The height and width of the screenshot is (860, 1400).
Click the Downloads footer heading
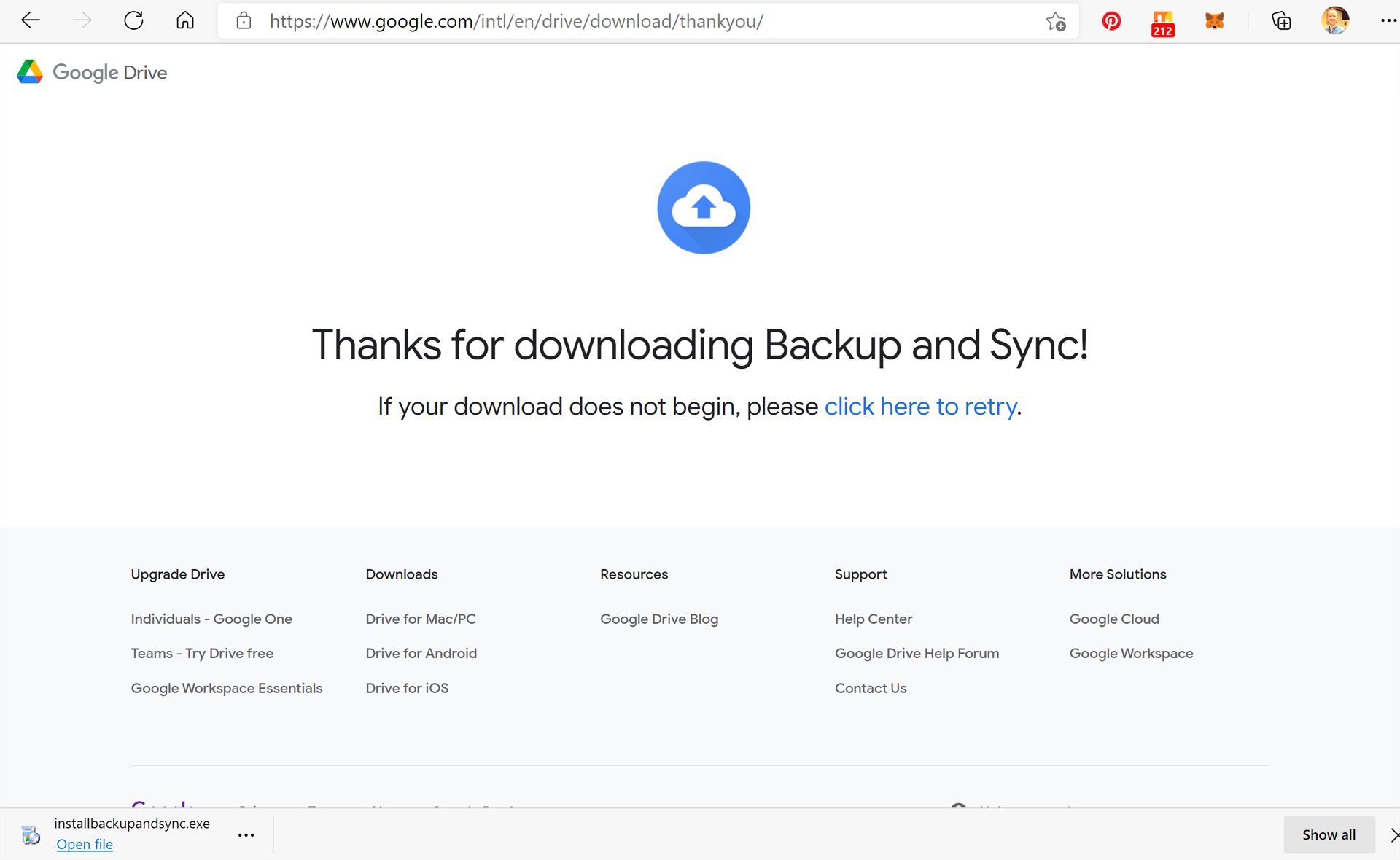click(x=402, y=574)
